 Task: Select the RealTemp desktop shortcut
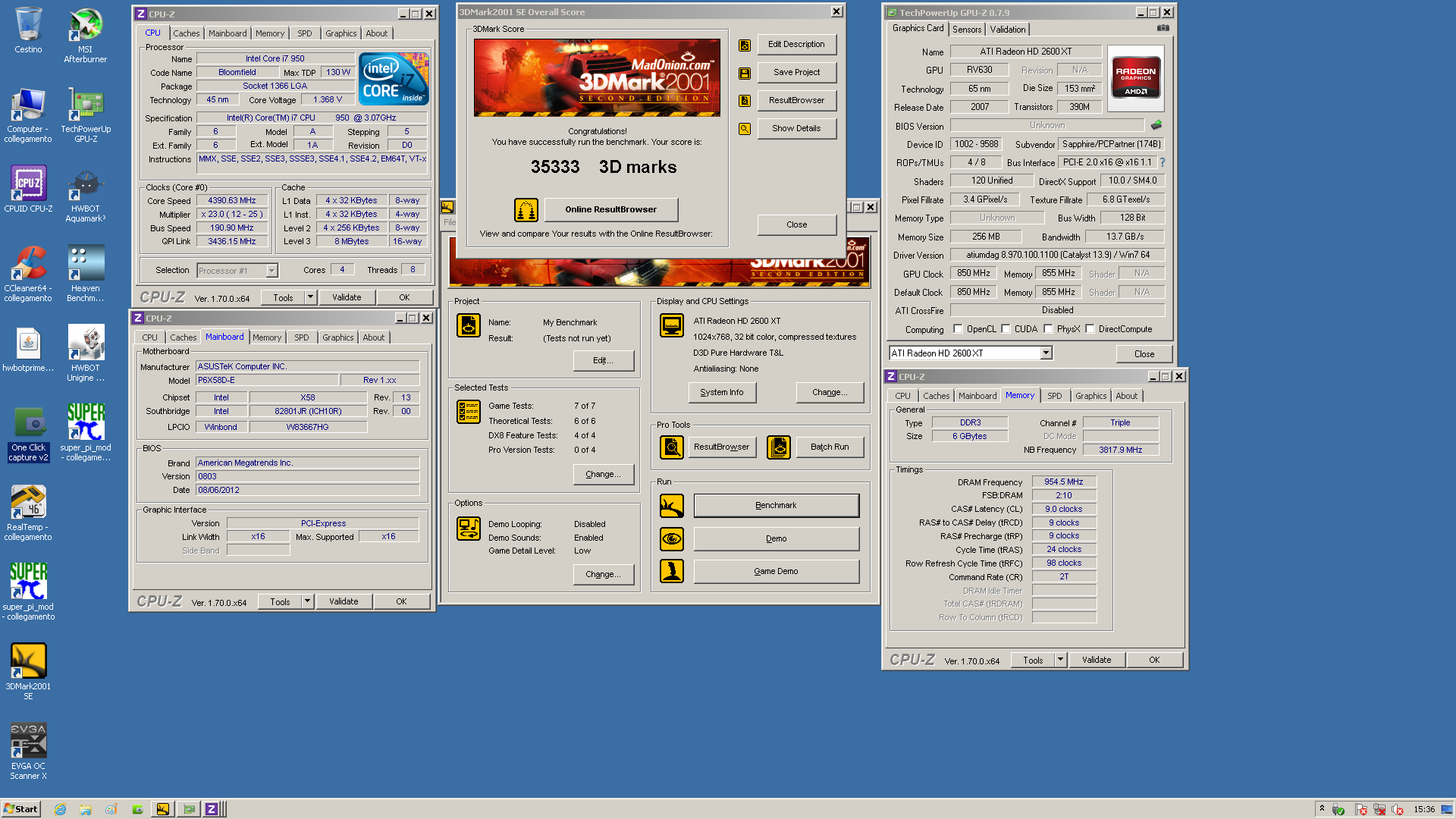[28, 513]
